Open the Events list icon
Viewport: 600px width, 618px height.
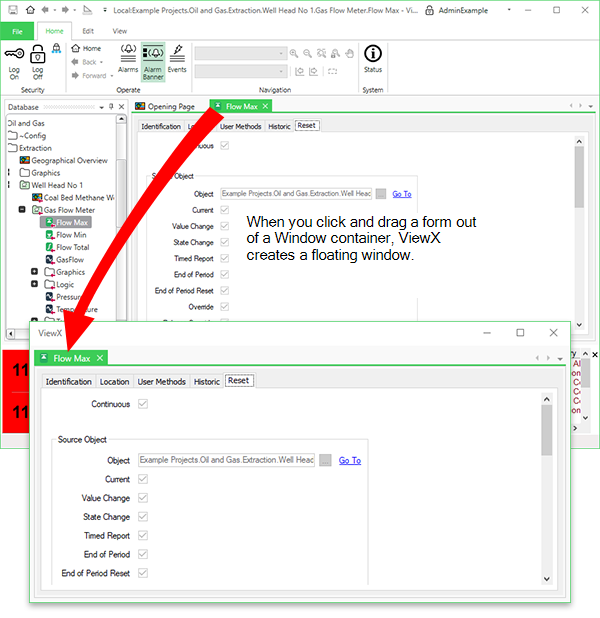point(177,53)
